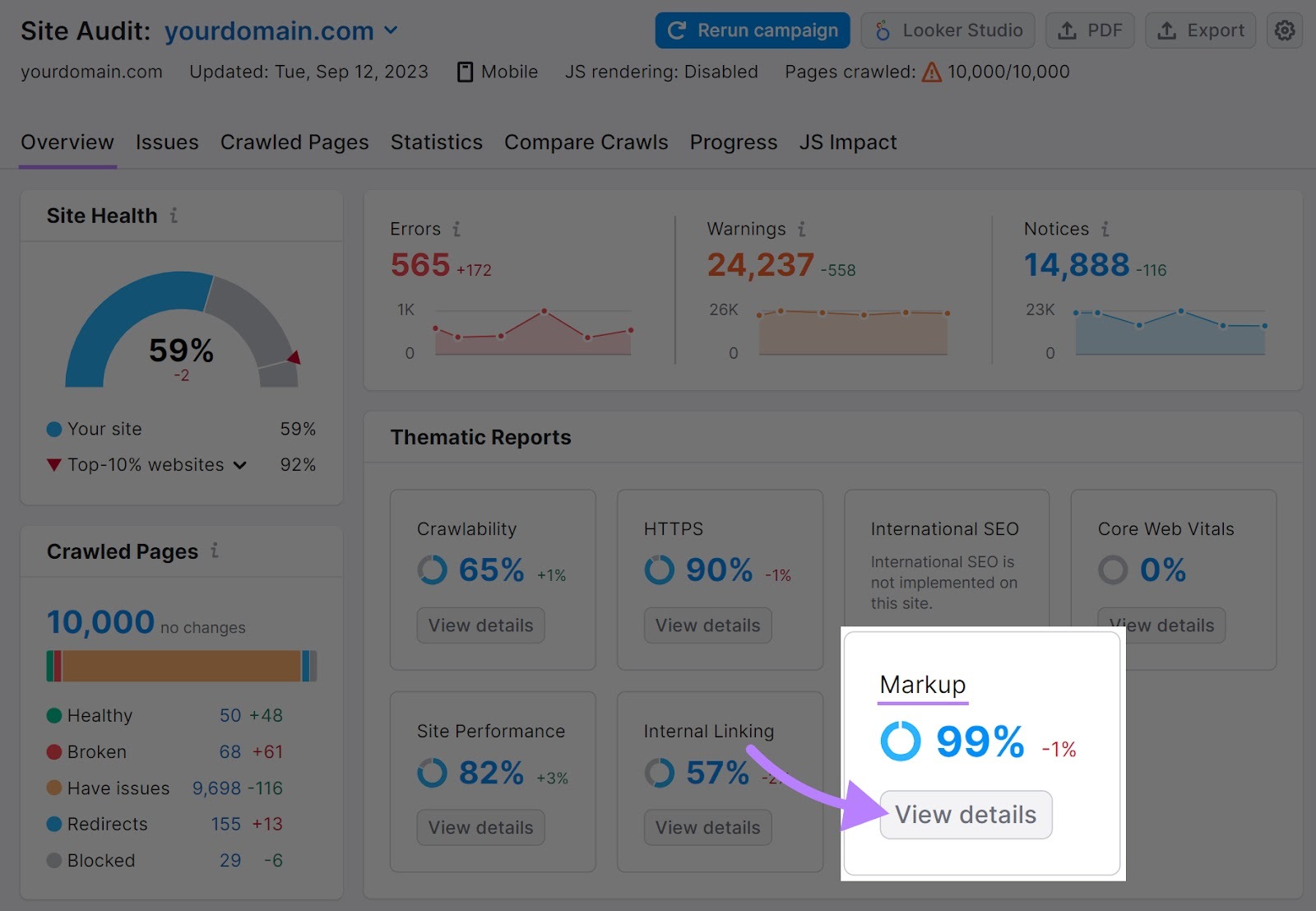Open the JS Impact tab
The width and height of the screenshot is (1316, 911).
point(848,142)
